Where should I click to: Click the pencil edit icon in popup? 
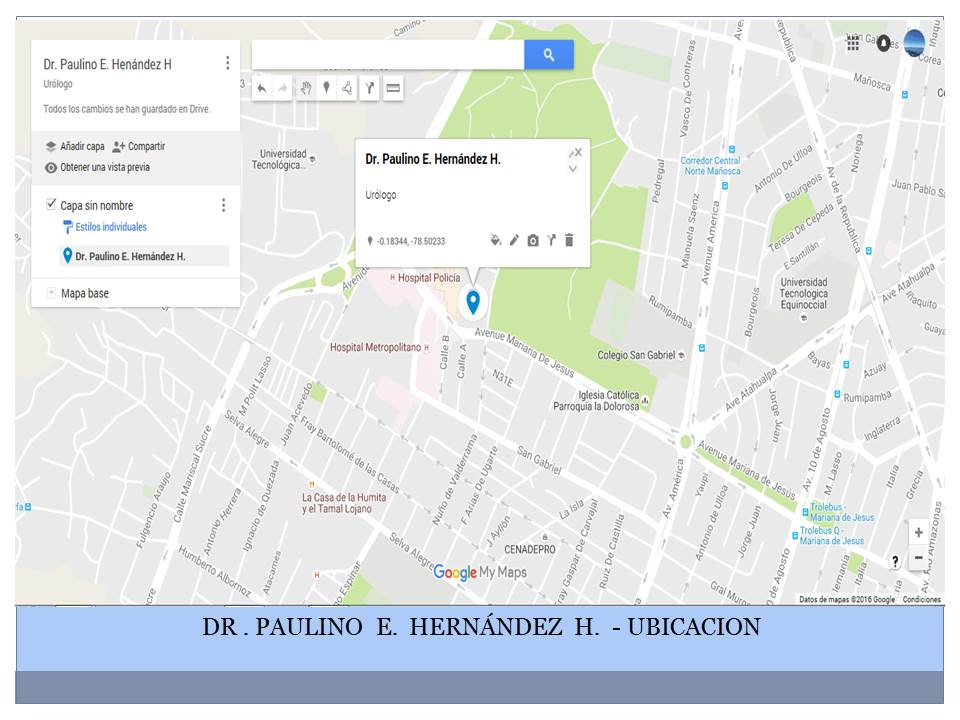[x=514, y=240]
